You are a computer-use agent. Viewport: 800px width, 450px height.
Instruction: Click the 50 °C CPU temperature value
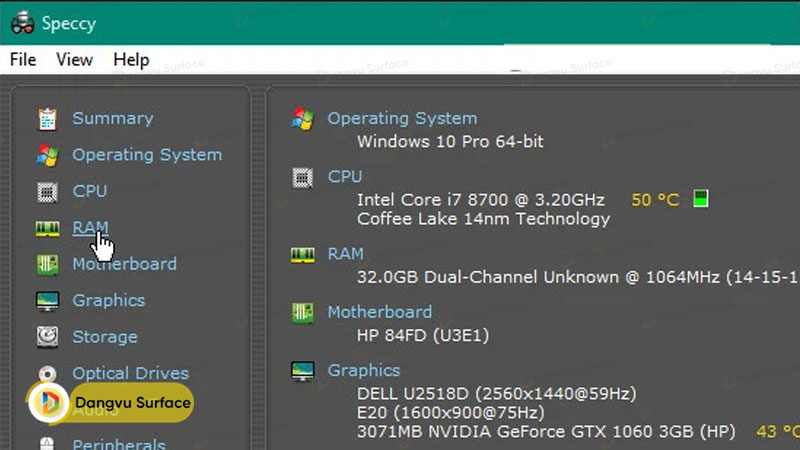[655, 200]
